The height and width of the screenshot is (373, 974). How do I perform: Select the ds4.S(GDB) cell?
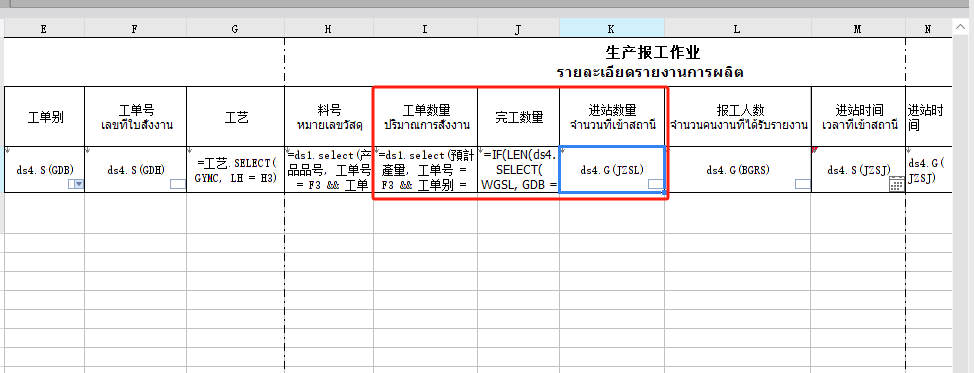pos(44,170)
